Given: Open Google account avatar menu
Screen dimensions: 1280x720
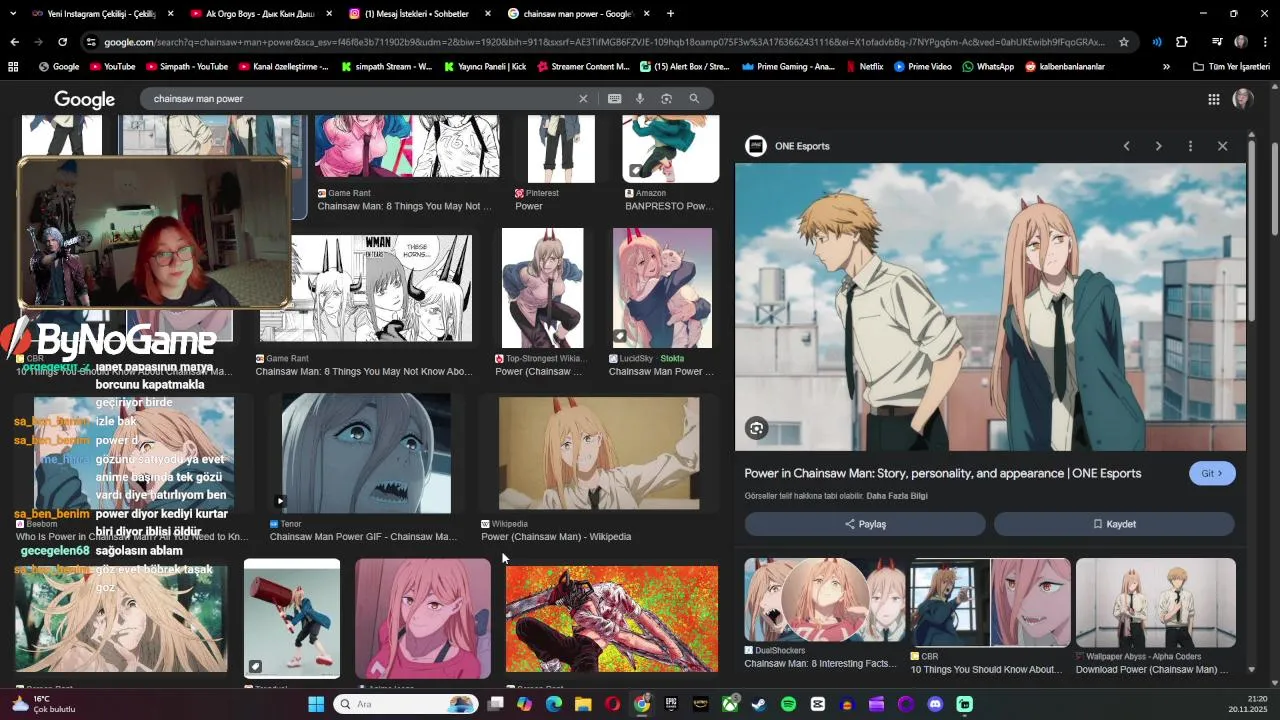Looking at the screenshot, I should coord(1243,99).
